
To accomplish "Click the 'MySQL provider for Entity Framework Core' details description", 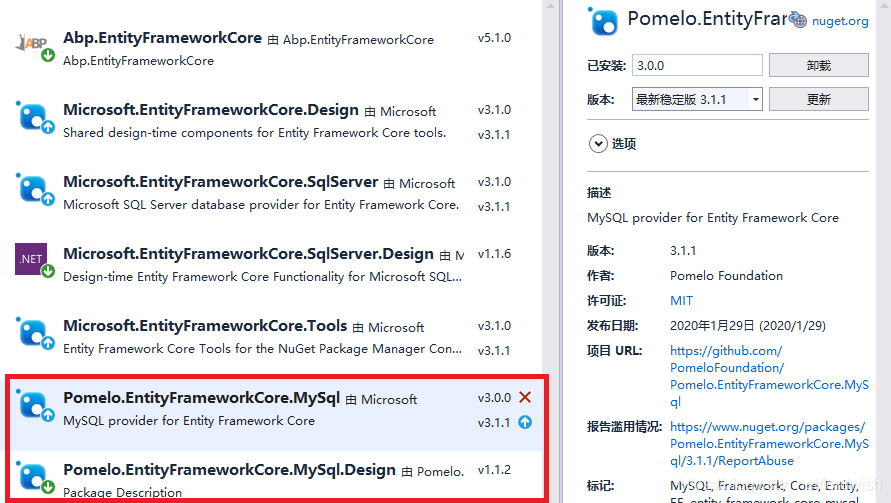I will 713,218.
